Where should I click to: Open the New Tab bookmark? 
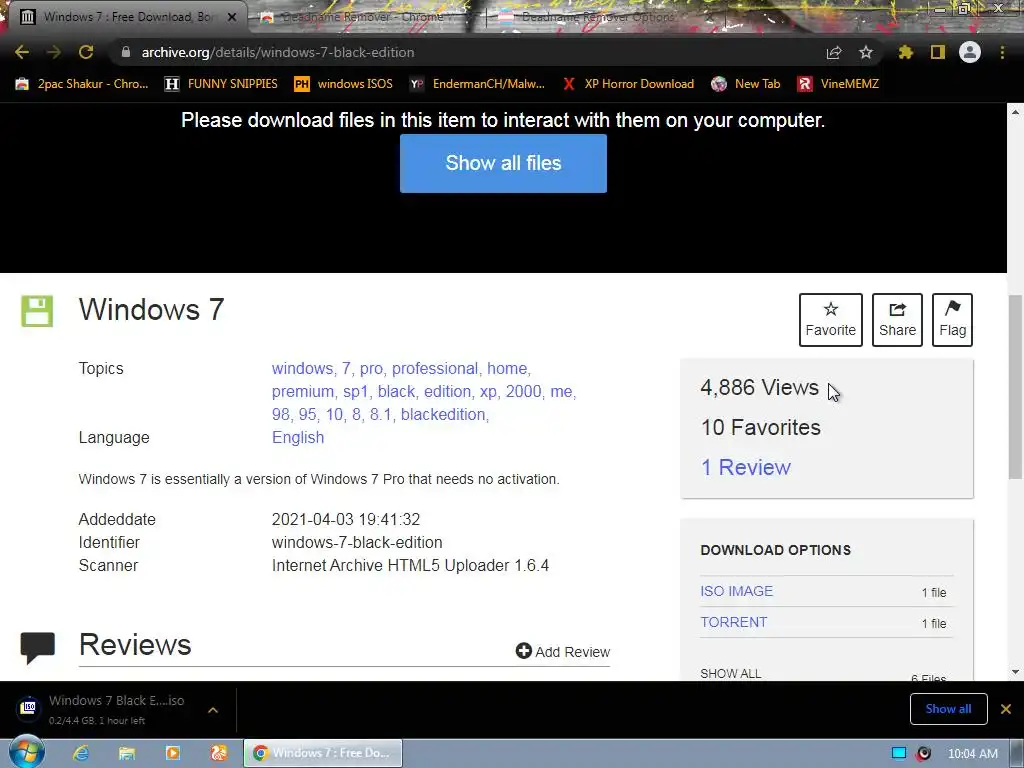pos(746,84)
